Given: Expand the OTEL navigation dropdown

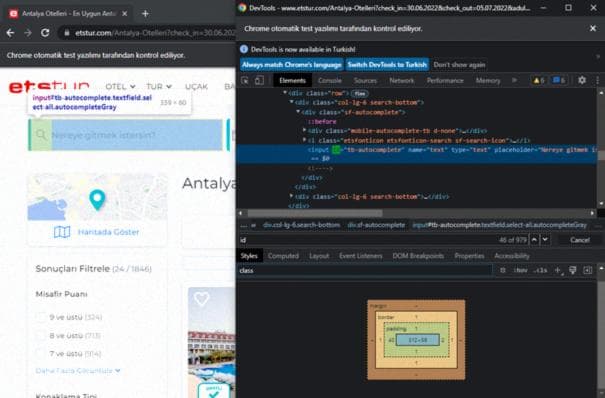Looking at the screenshot, I should pos(120,86).
